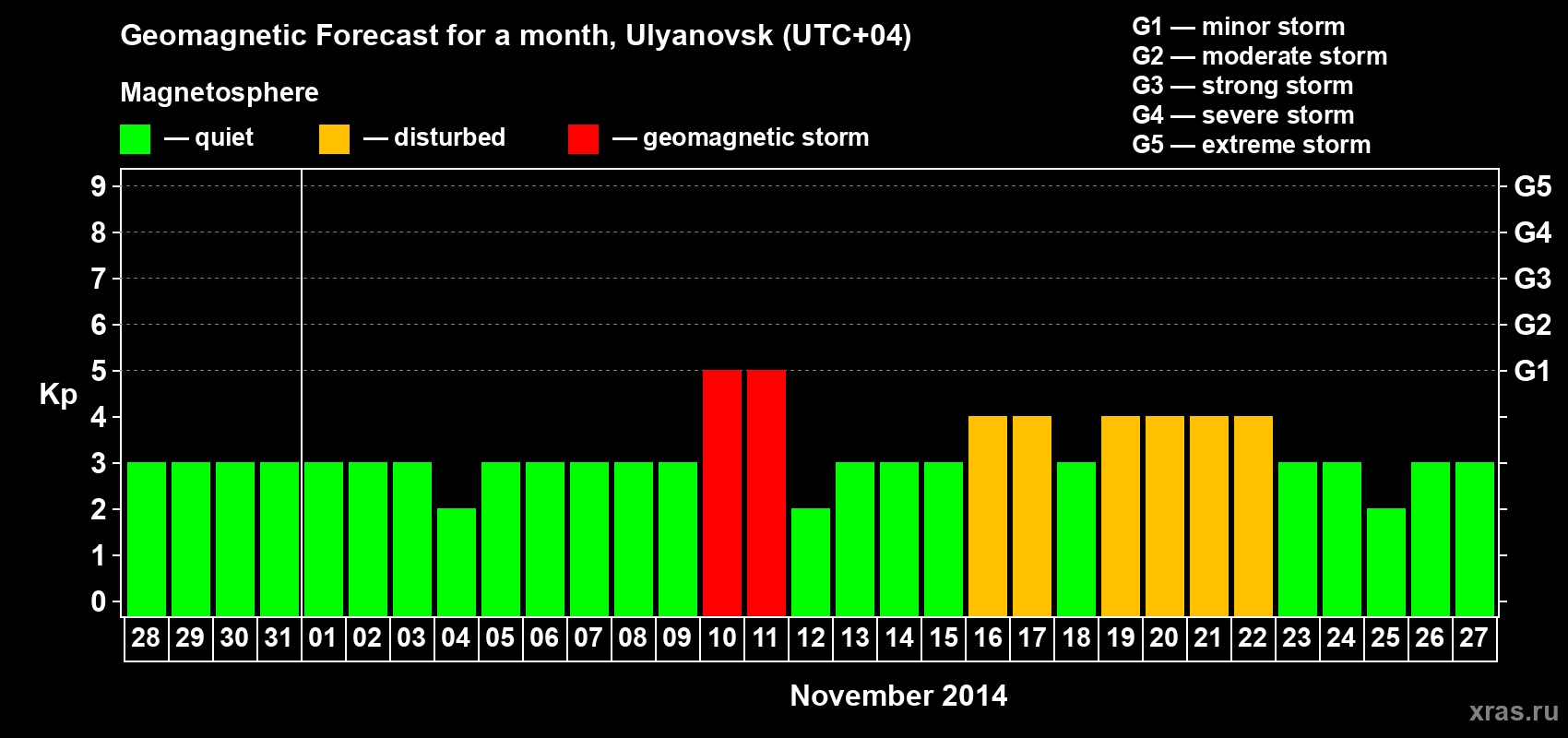This screenshot has height=738, width=1568.
Task: Click the short green bar for day 04
Action: (457, 562)
